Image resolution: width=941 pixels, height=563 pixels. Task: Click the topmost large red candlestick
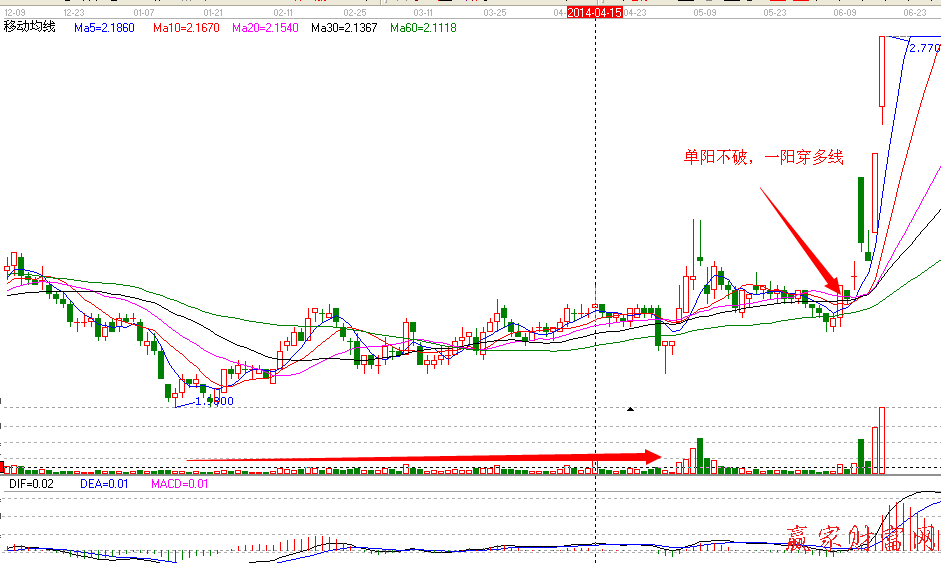click(x=882, y=71)
